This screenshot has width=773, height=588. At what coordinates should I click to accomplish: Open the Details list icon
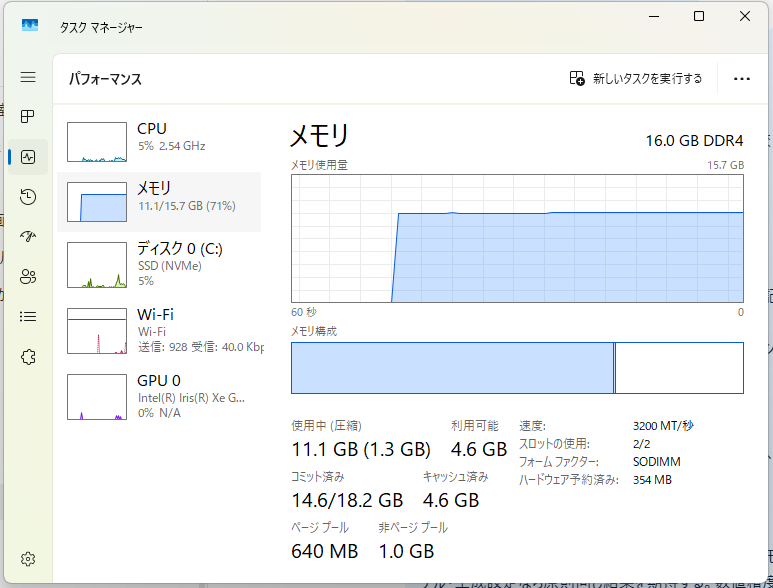(28, 316)
